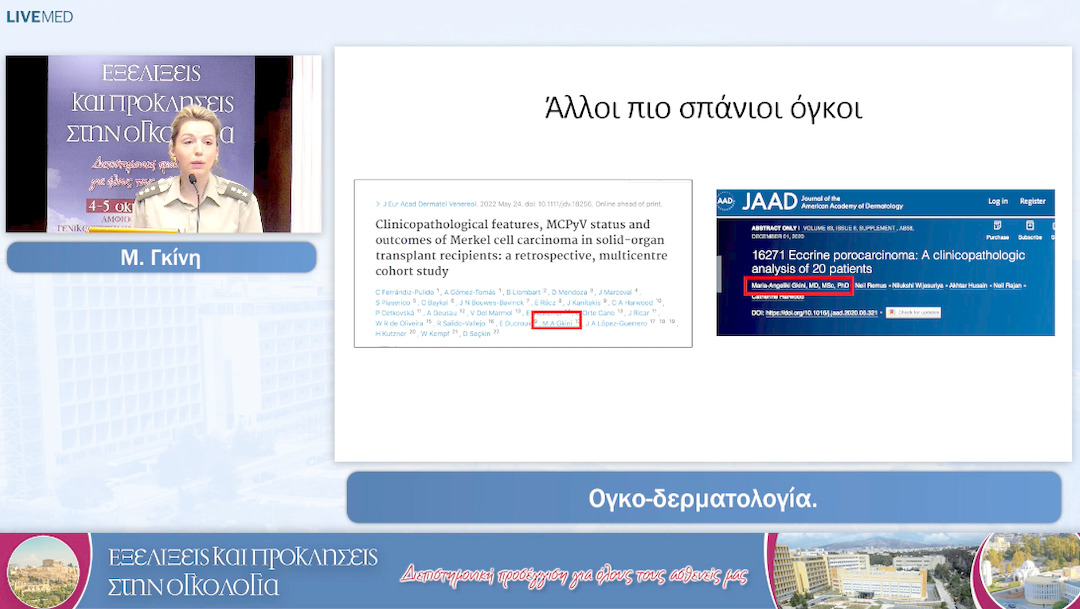Open the Log in menu item
1080x609 pixels.
tap(997, 199)
